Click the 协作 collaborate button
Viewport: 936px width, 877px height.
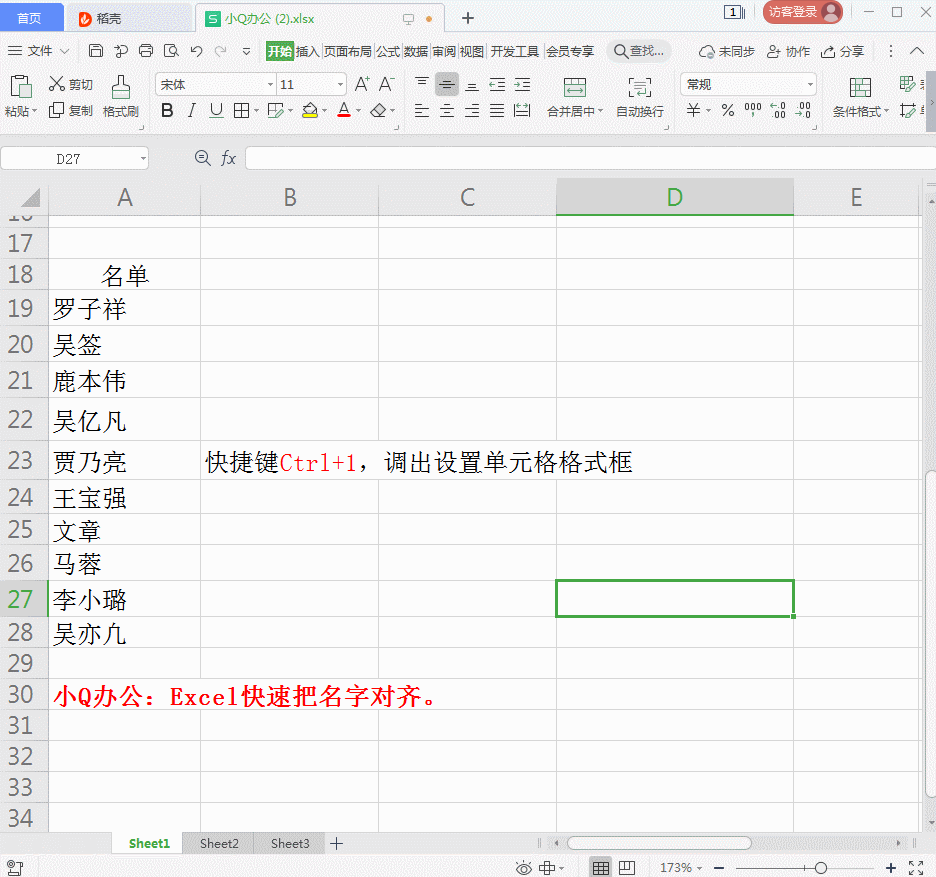pyautogui.click(x=789, y=51)
